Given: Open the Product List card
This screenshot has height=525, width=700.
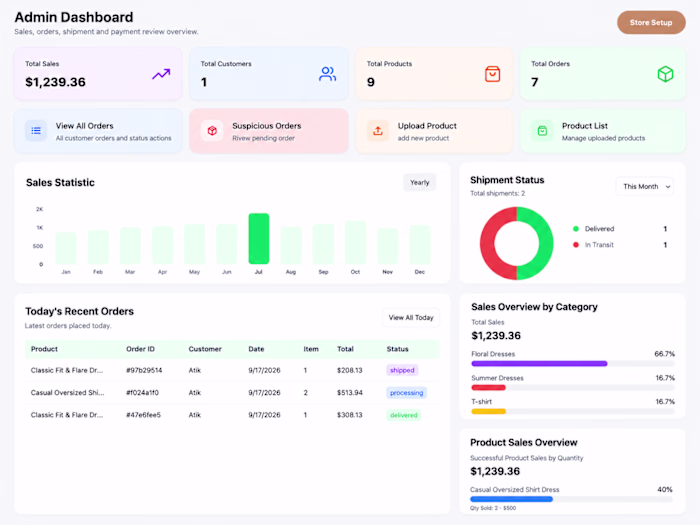Looking at the screenshot, I should tap(603, 131).
